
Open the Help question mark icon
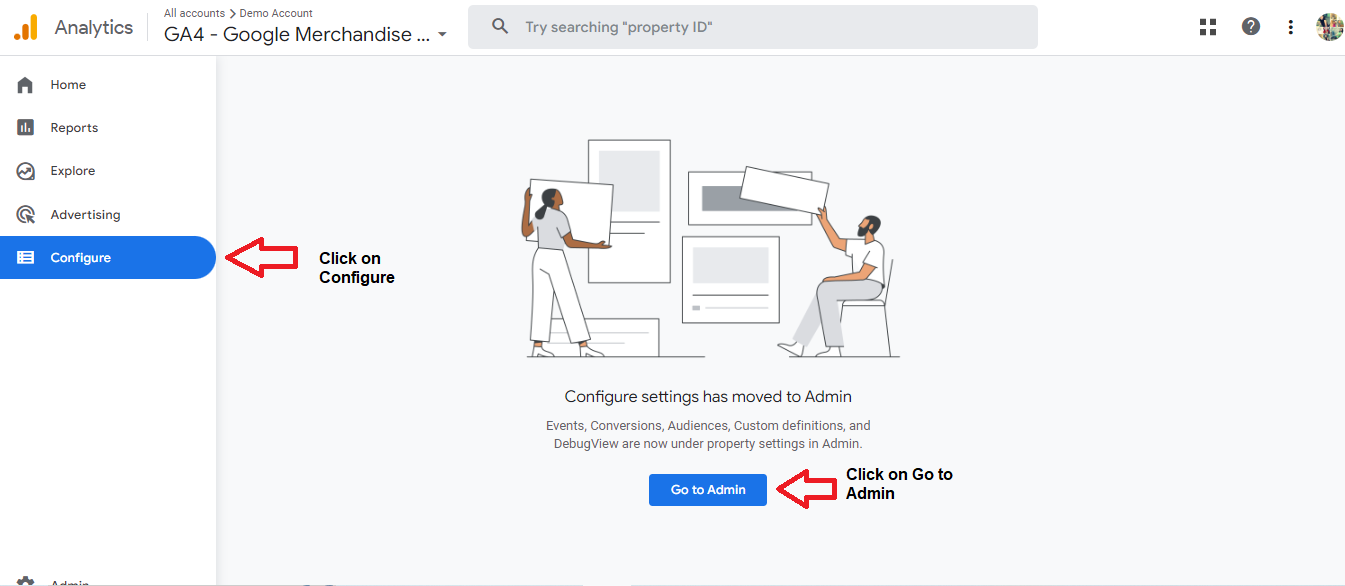pos(1251,27)
